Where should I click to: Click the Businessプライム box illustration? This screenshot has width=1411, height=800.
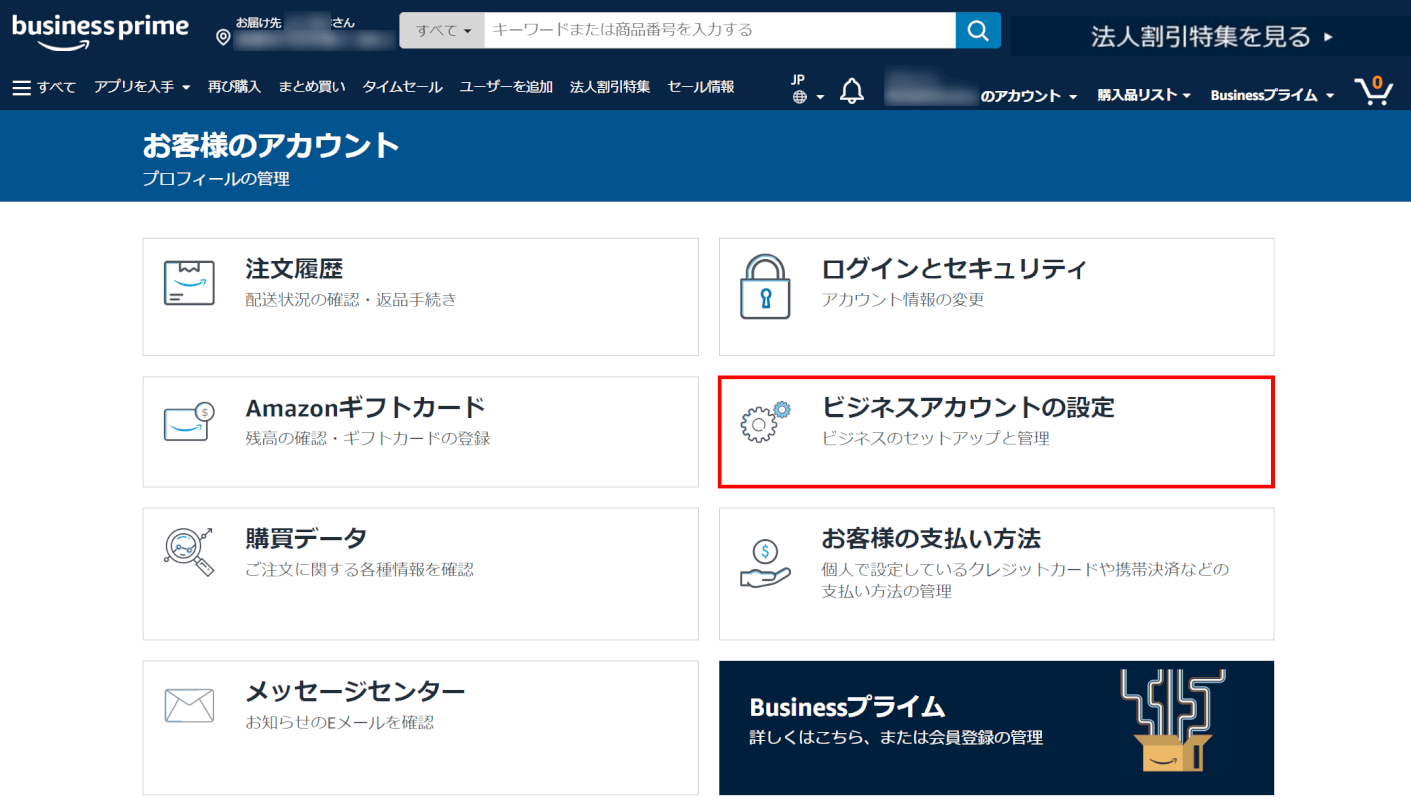(1172, 720)
